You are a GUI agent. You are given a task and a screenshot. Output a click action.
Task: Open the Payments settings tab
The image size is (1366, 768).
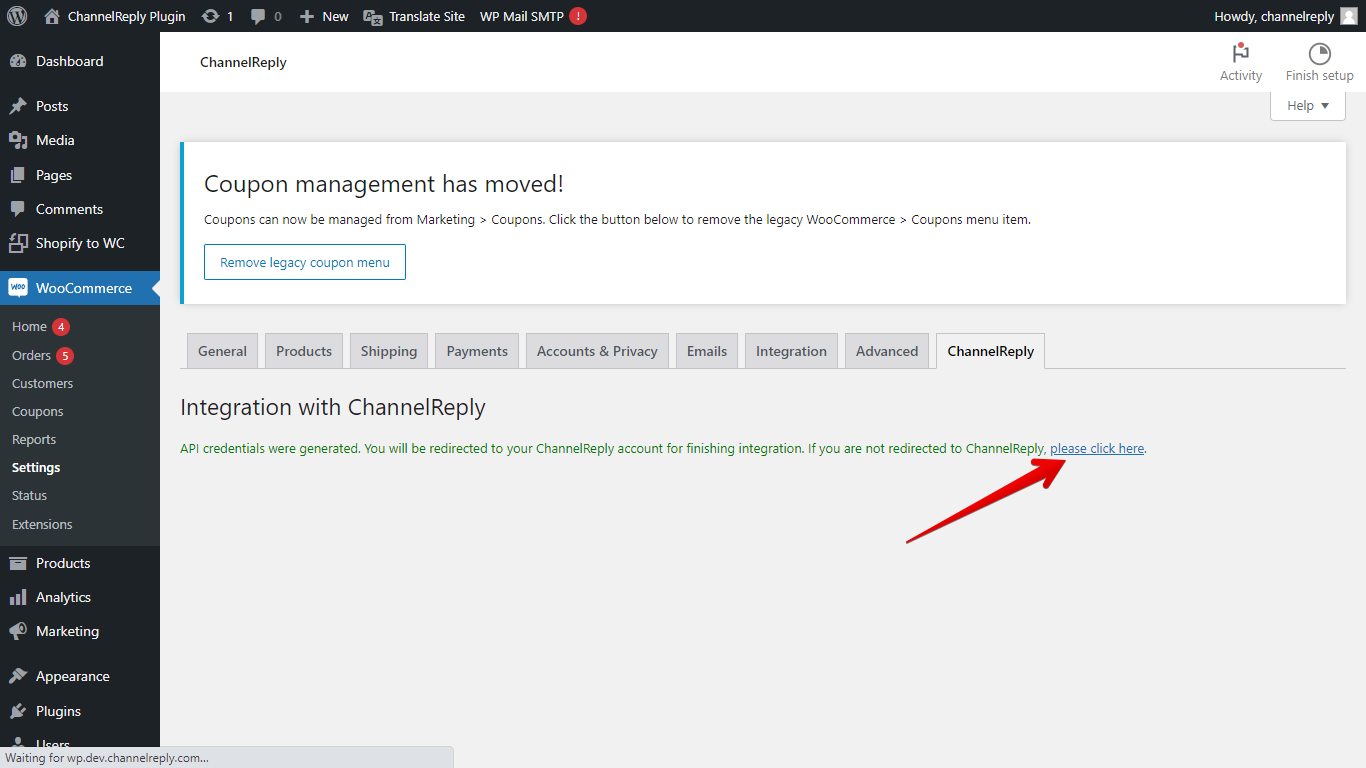coord(477,351)
